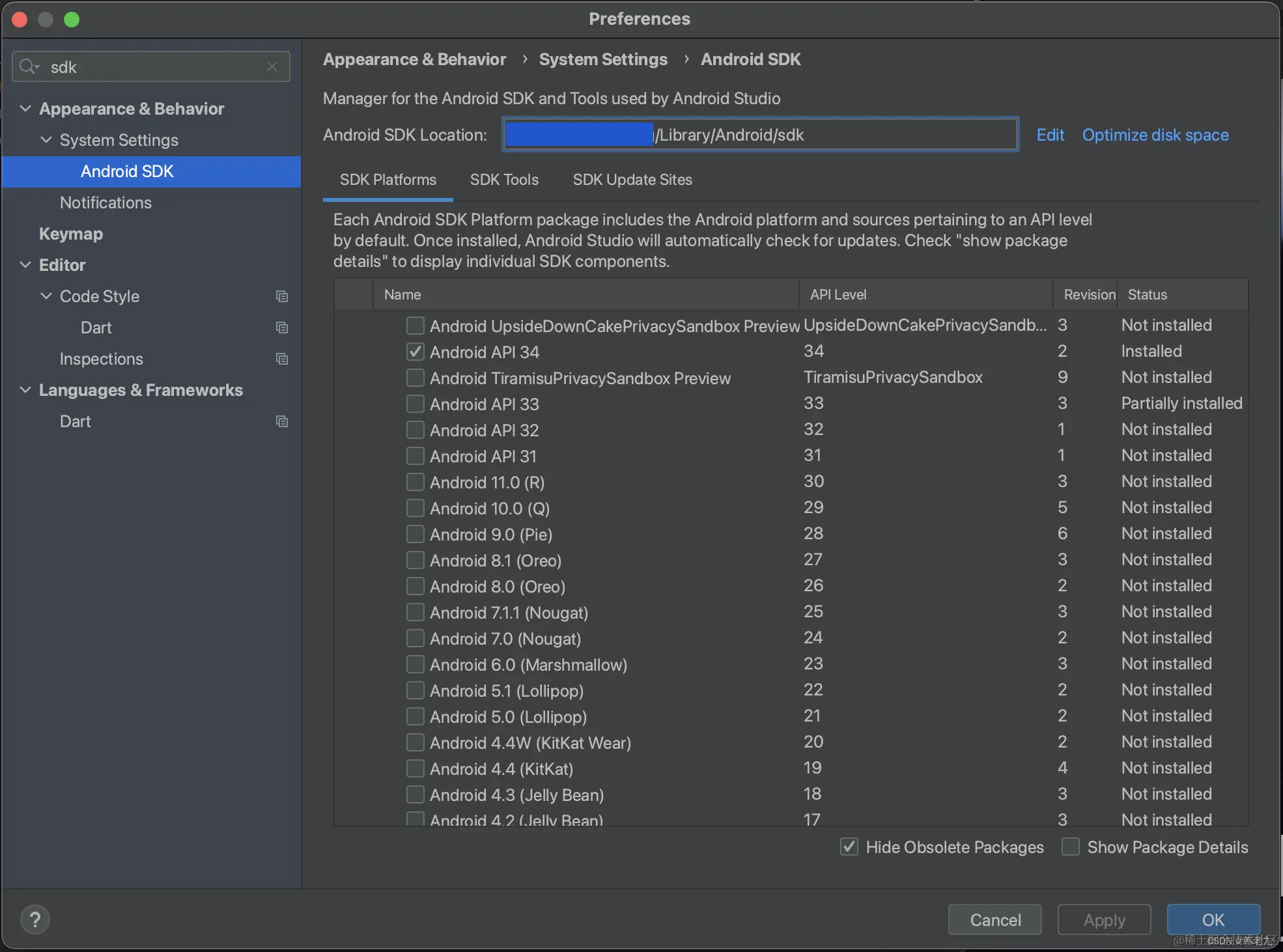The image size is (1283, 952).
Task: Toggle Hide Obsolete Packages checkbox
Action: point(849,847)
